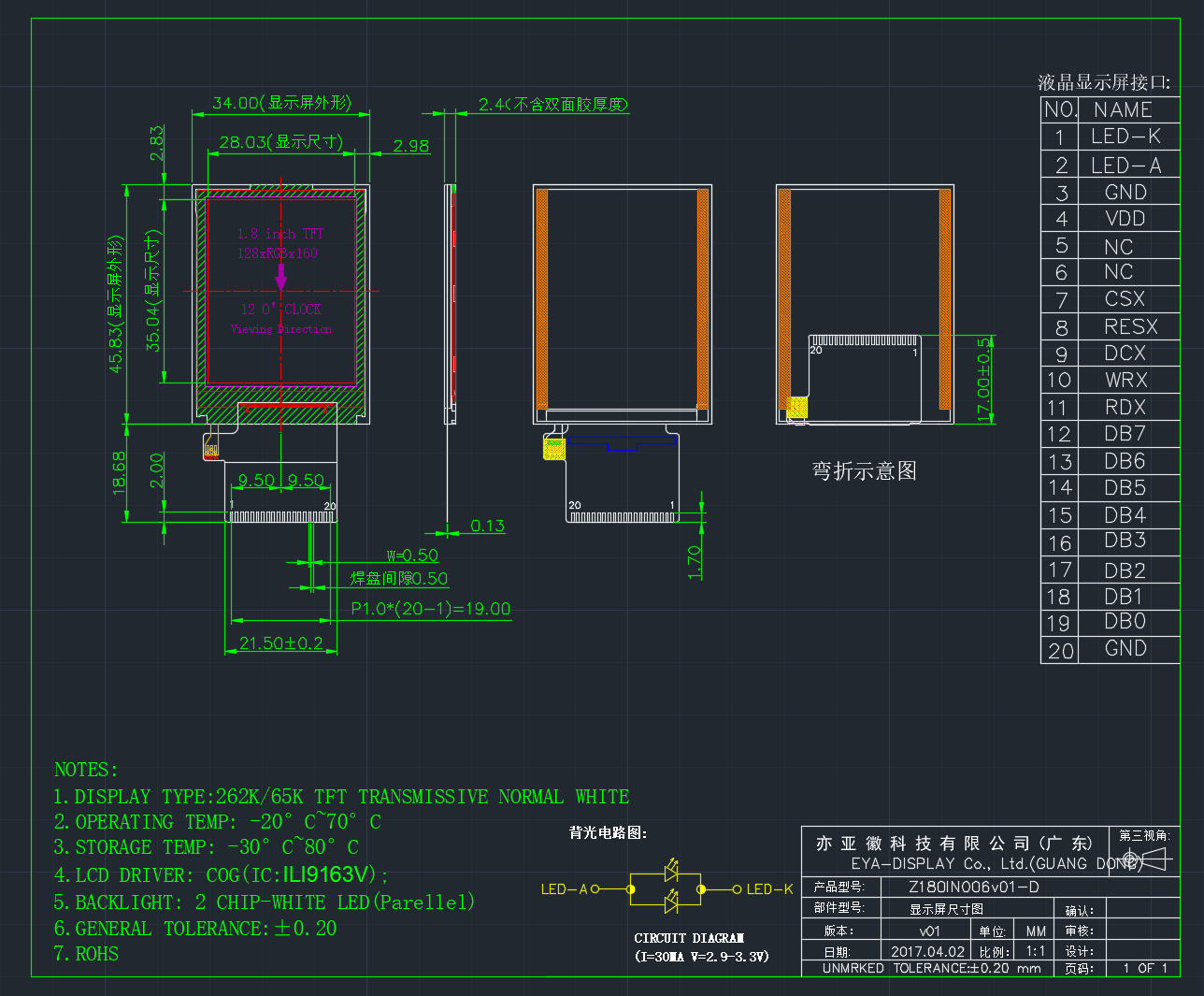
Task: Click the 17.00±0.5 bend dimension
Action: (x=983, y=380)
